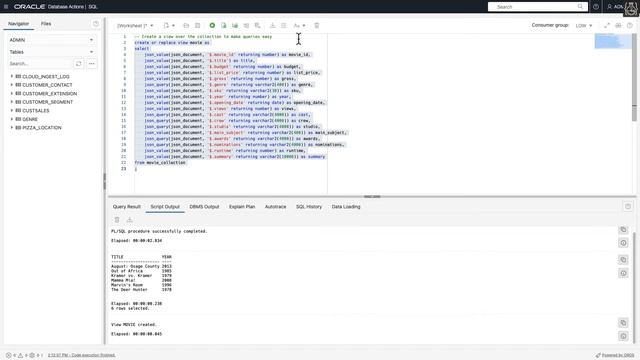Image resolution: width=640 pixels, height=360 pixels.
Task: Expand the CUSTOMER_CONTACT table
Action: click(x=11, y=85)
